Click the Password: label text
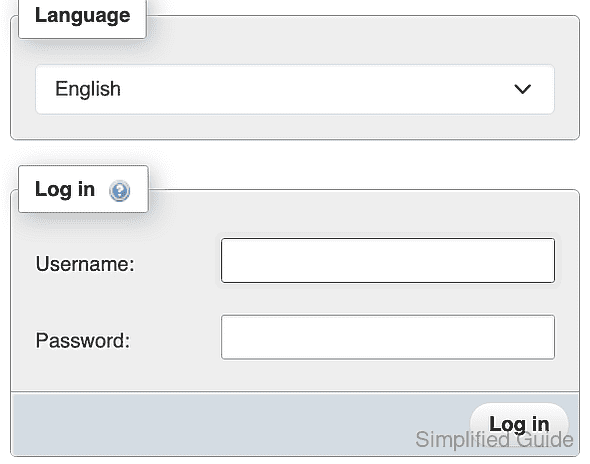This screenshot has width=590, height=464. pos(83,341)
